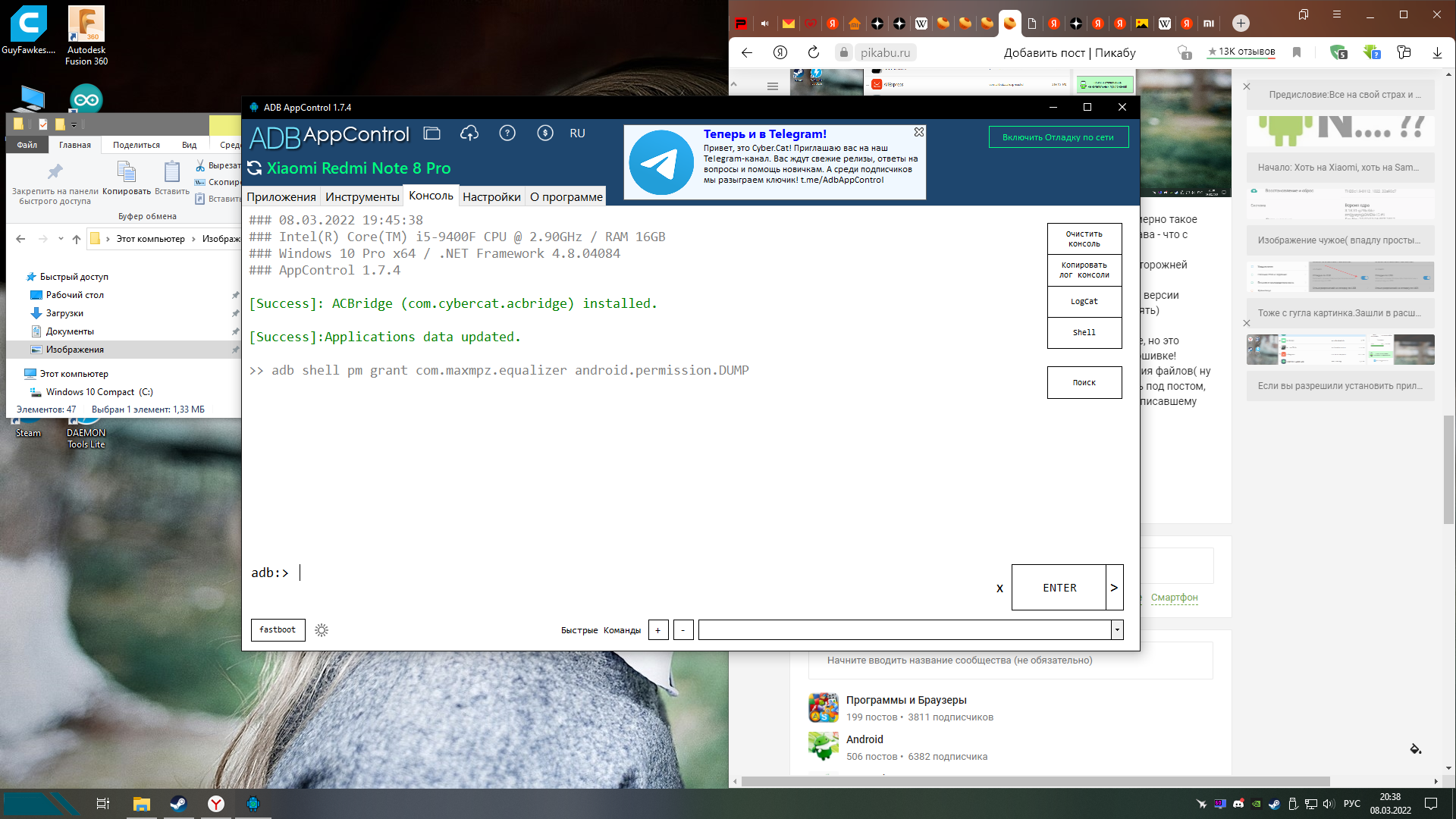Open Windows 10 Compact (C:) drive
Image resolution: width=1456 pixels, height=819 pixels.
99,392
